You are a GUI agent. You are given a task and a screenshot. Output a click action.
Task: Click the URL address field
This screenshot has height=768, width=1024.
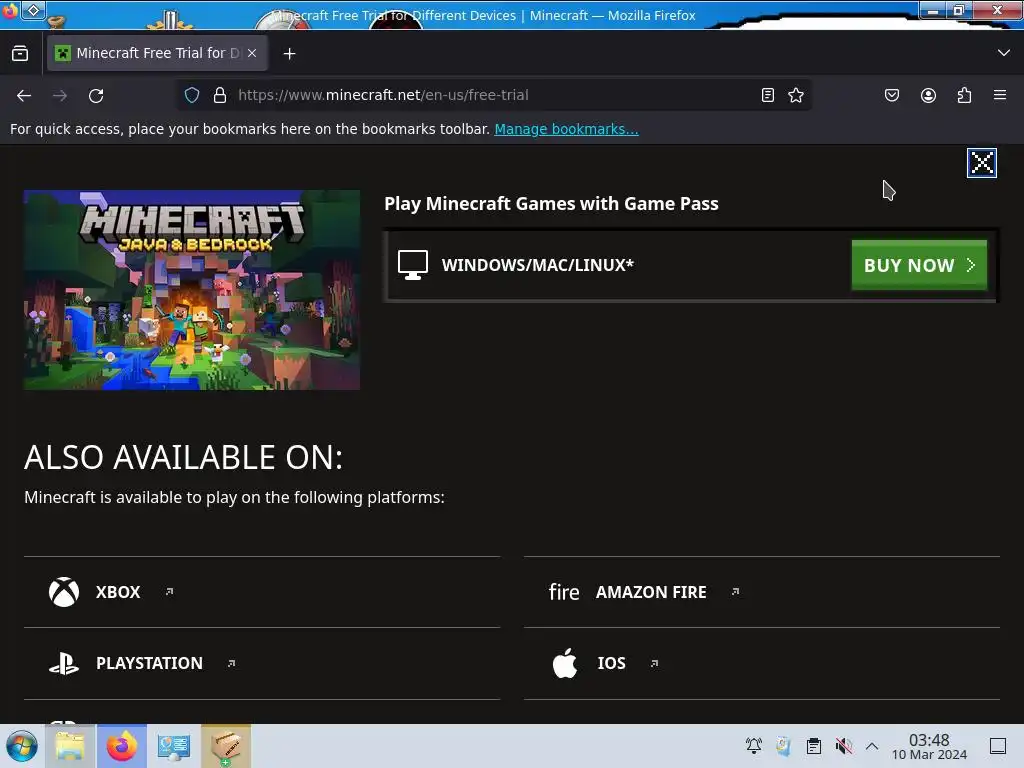(494, 95)
